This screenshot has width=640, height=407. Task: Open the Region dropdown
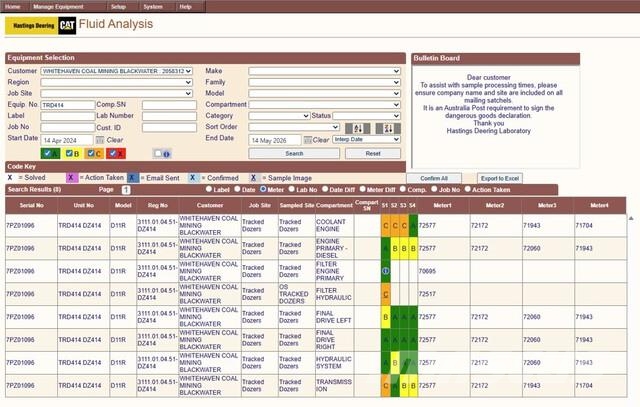click(x=117, y=82)
